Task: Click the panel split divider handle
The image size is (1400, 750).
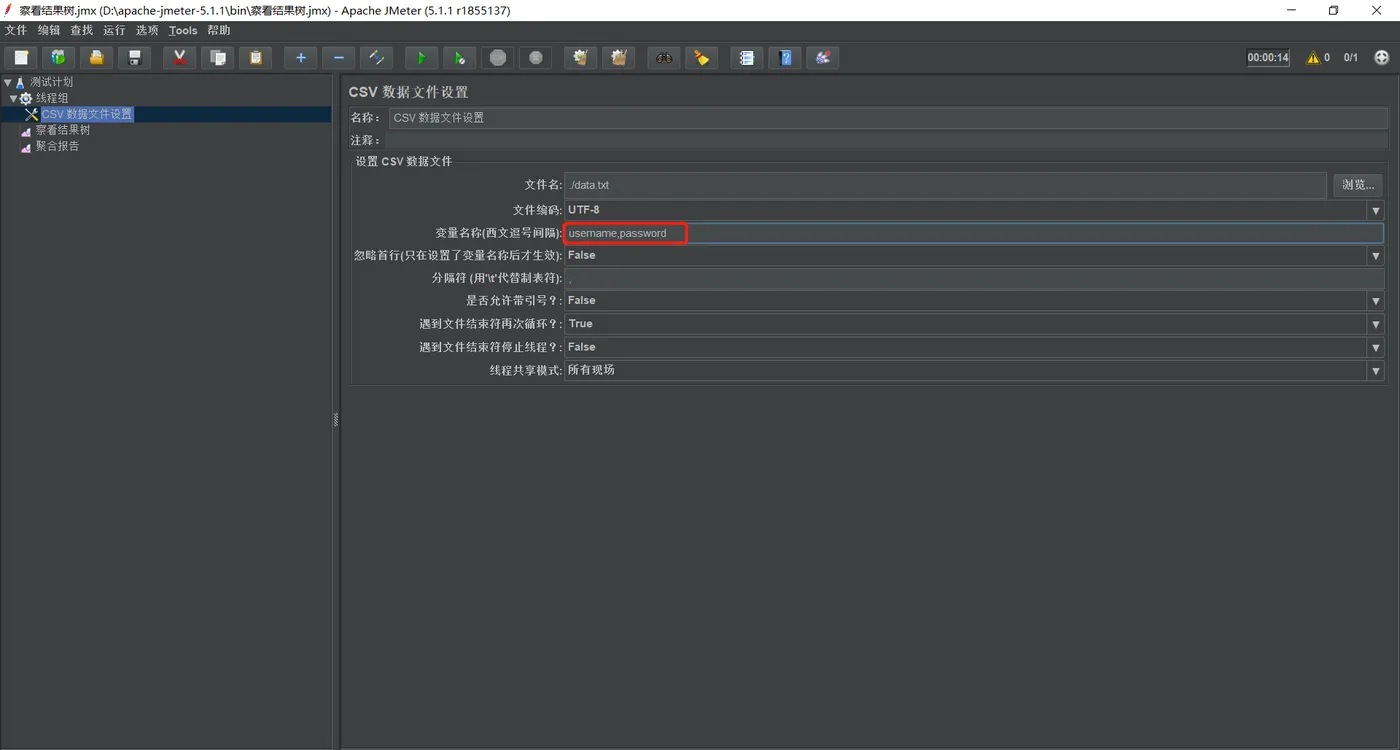Action: (x=336, y=420)
